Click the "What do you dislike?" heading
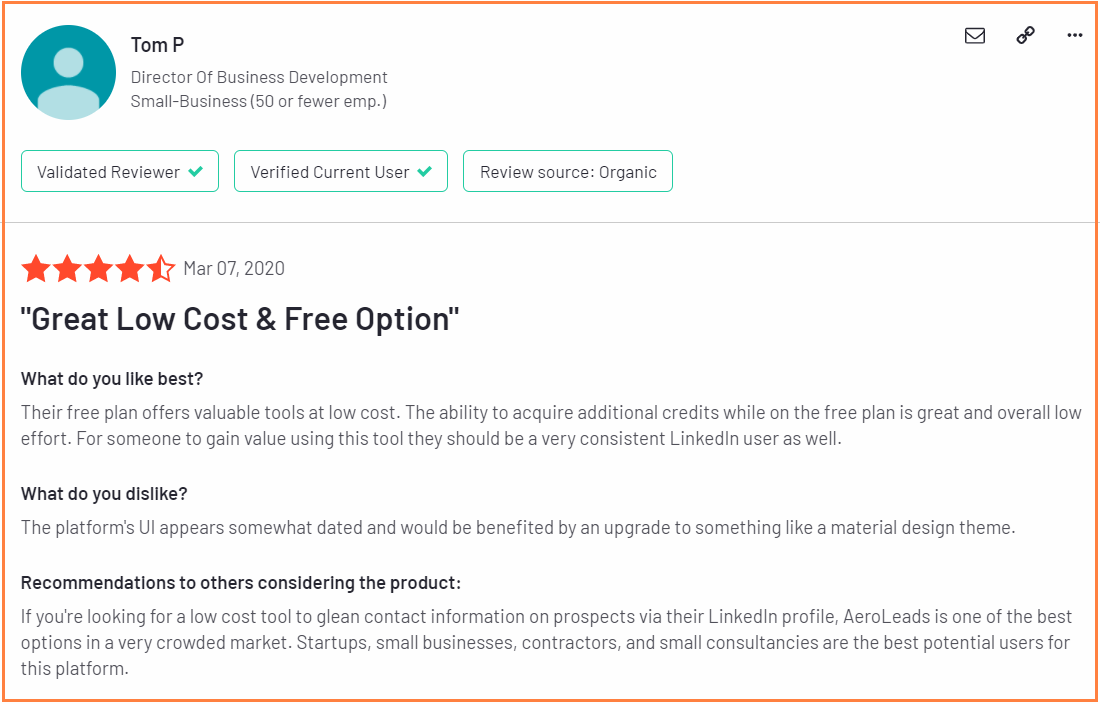The image size is (1100, 704). [x=104, y=494]
